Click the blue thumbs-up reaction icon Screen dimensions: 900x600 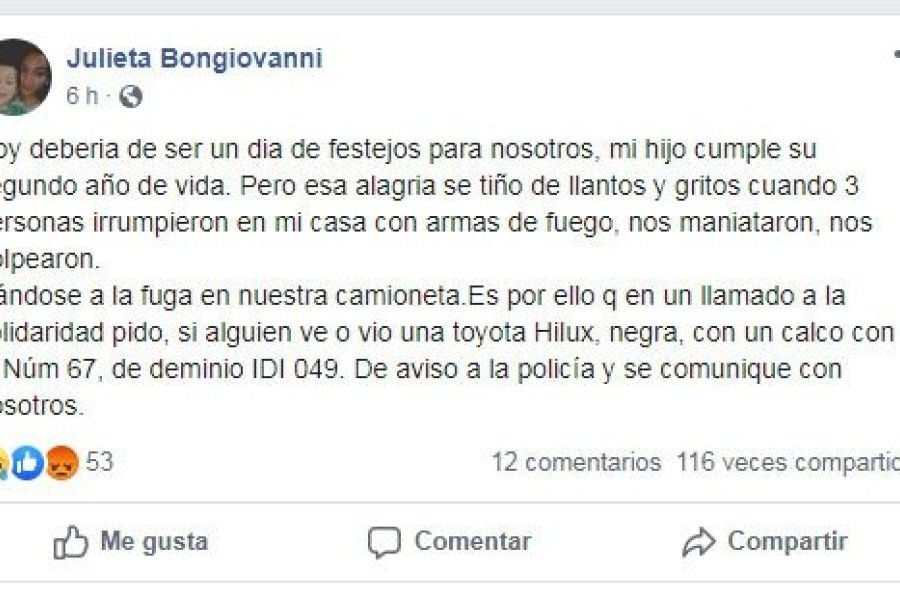[x=28, y=463]
